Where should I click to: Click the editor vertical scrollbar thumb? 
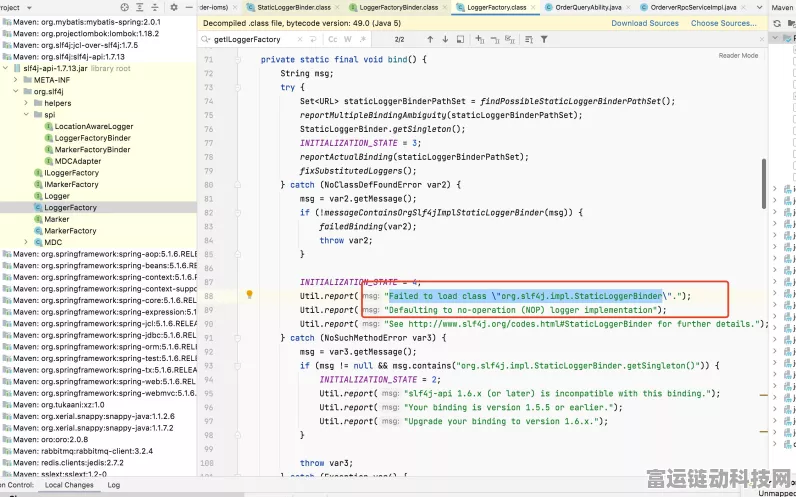pyautogui.click(x=764, y=183)
